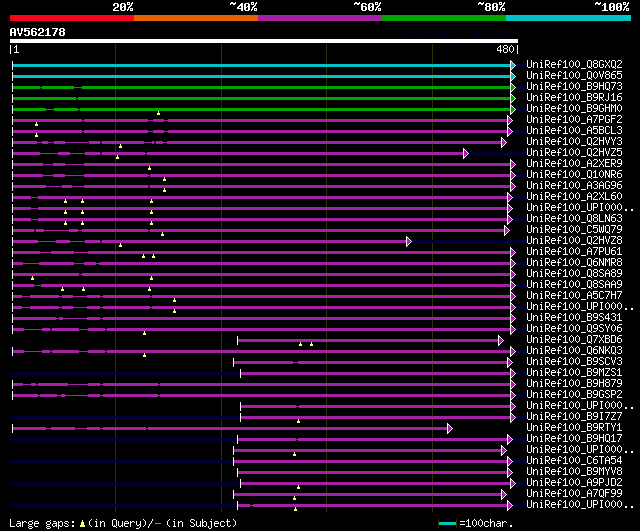Click the UniRef100_A2XL60 label
The width and height of the screenshot is (640, 531).
[574, 197]
